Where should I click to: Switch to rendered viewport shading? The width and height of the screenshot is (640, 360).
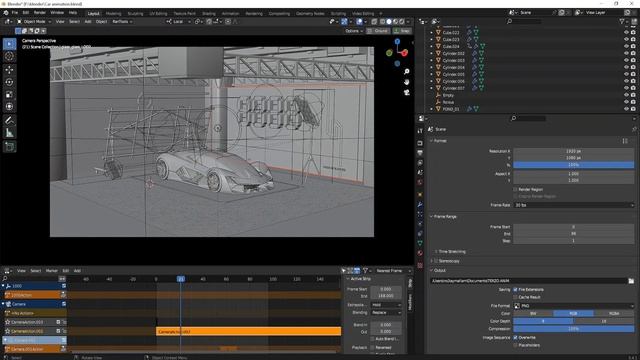[x=402, y=22]
